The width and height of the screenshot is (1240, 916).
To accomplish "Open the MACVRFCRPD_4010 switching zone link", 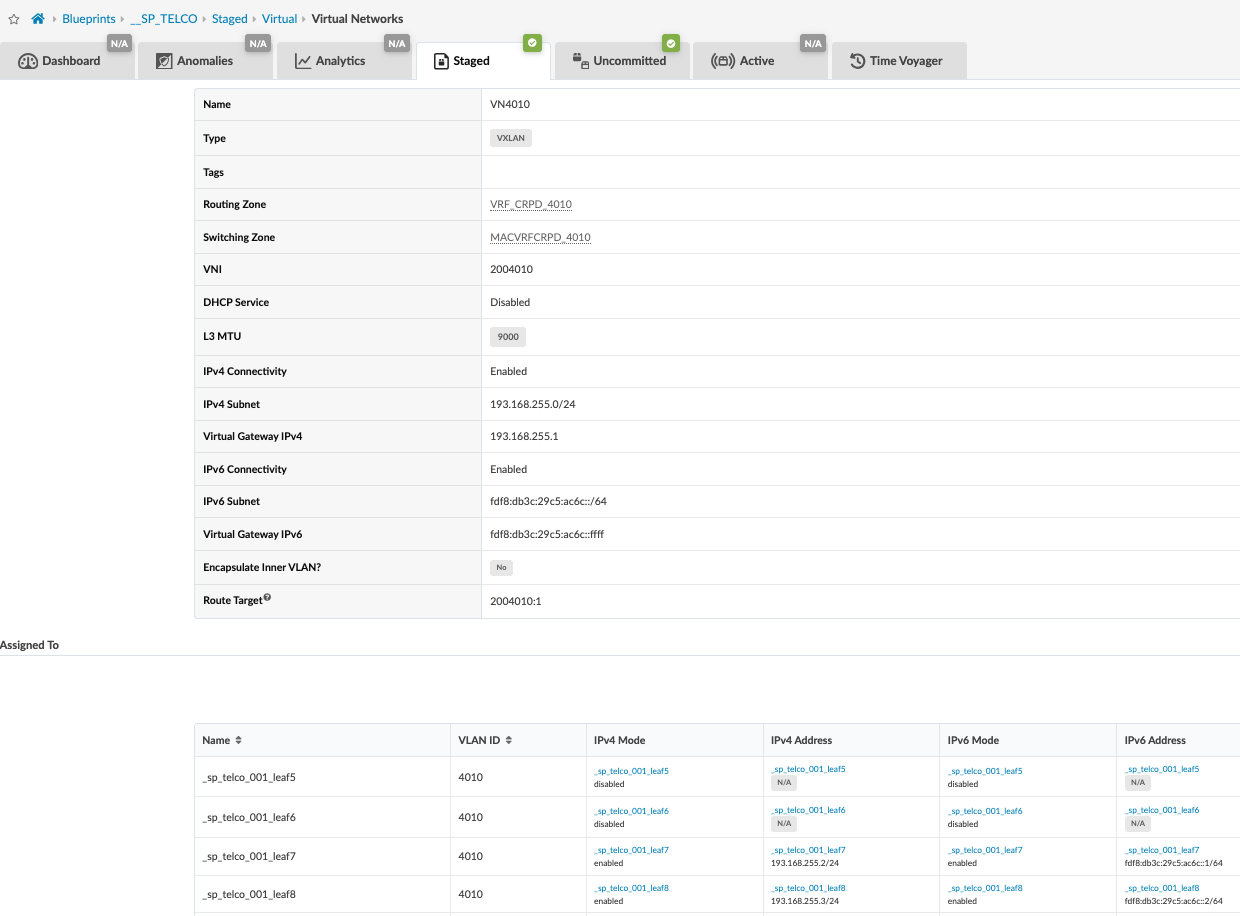I will 540,238.
